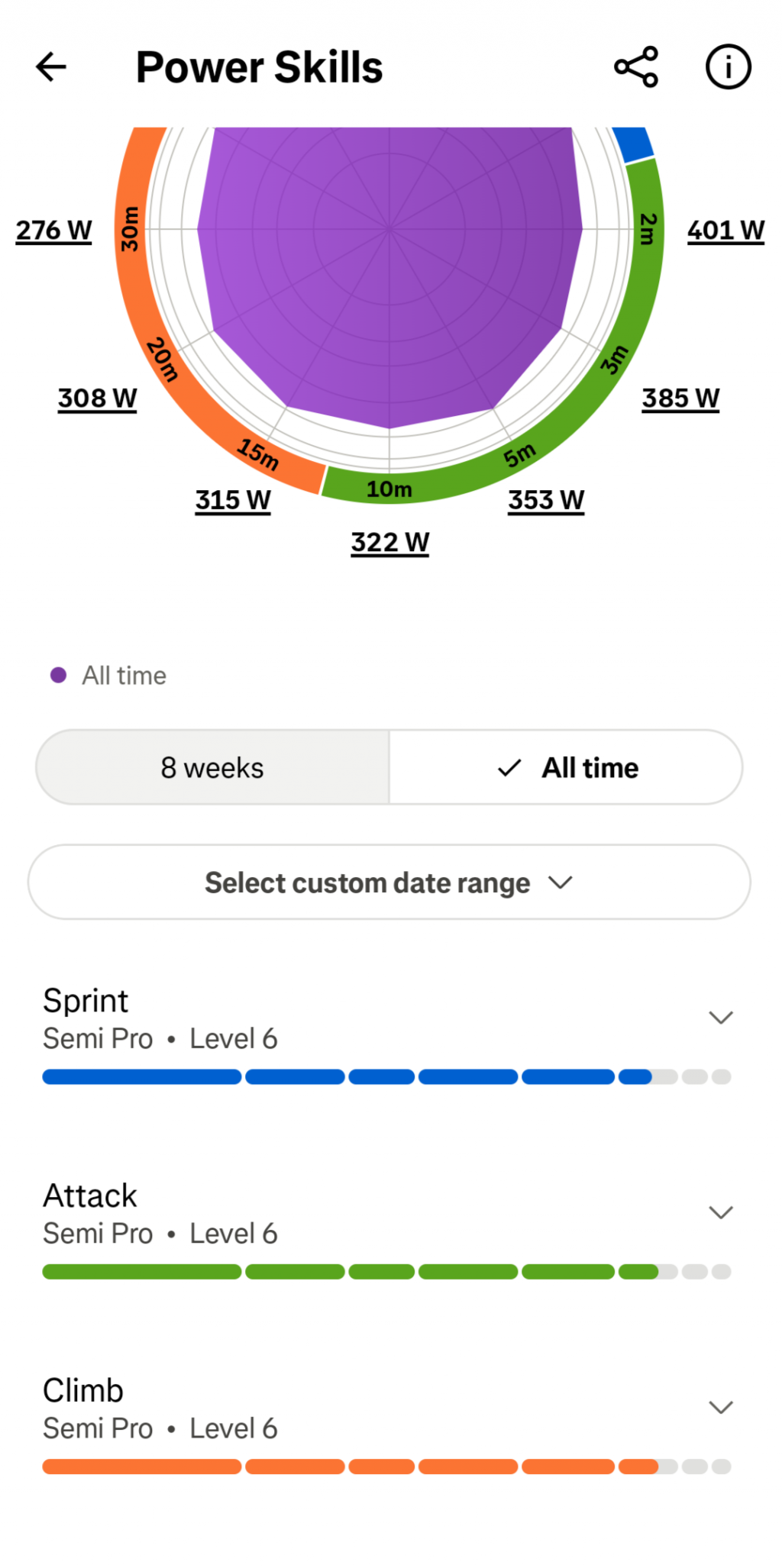This screenshot has width=782, height=1568.
Task: Tap the back arrow icon
Action: 51,67
